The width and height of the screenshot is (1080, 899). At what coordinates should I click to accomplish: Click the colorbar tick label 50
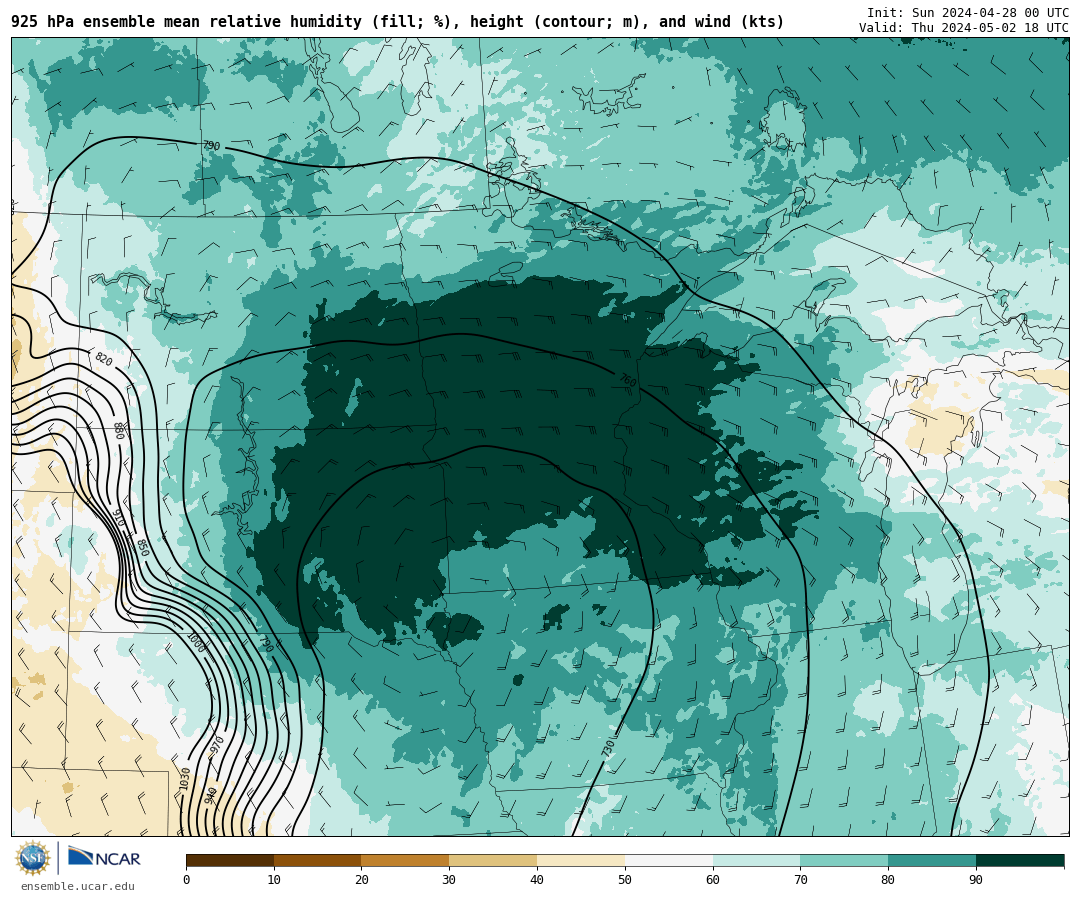625,880
